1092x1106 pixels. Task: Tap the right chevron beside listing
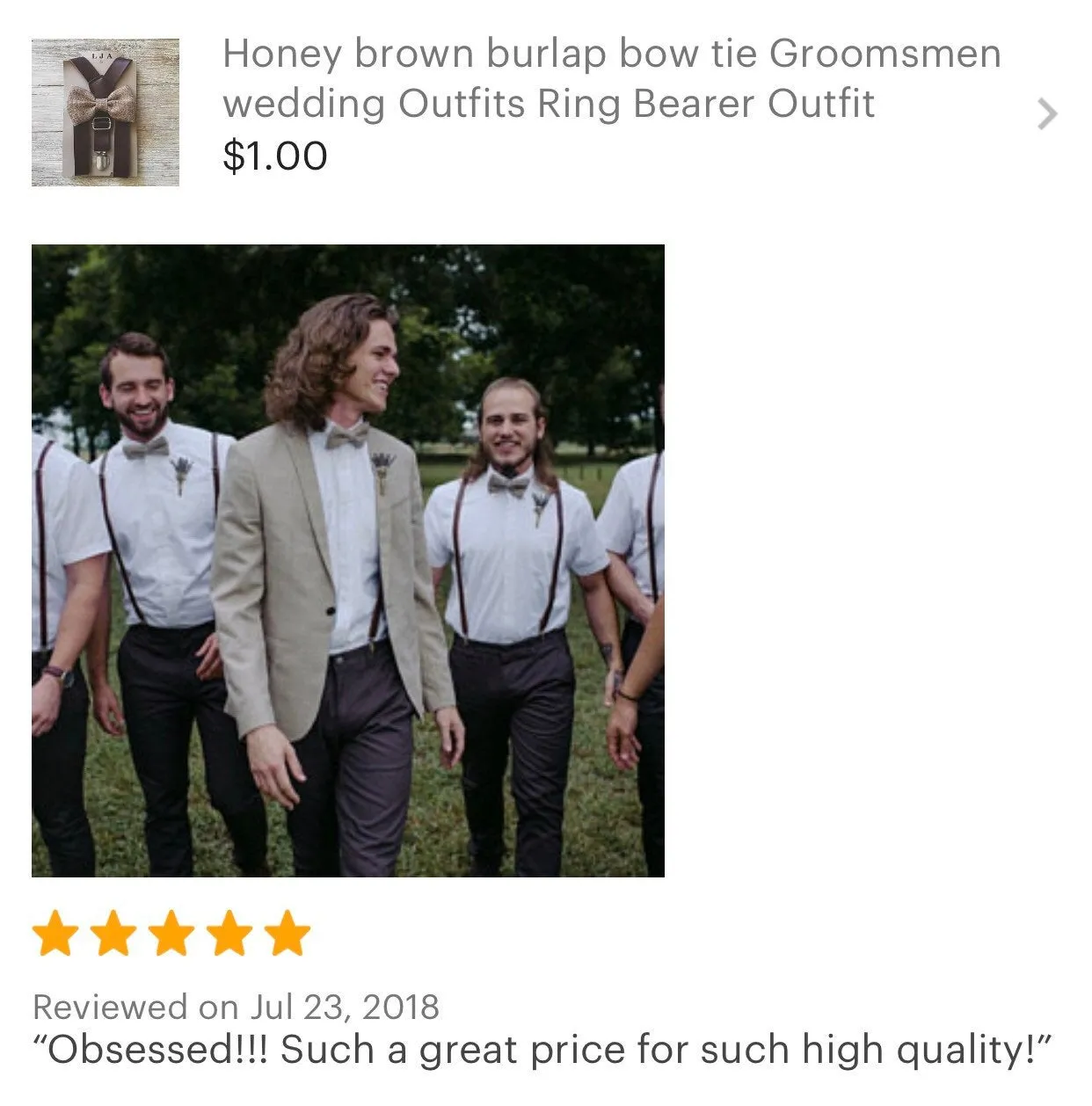[1046, 113]
